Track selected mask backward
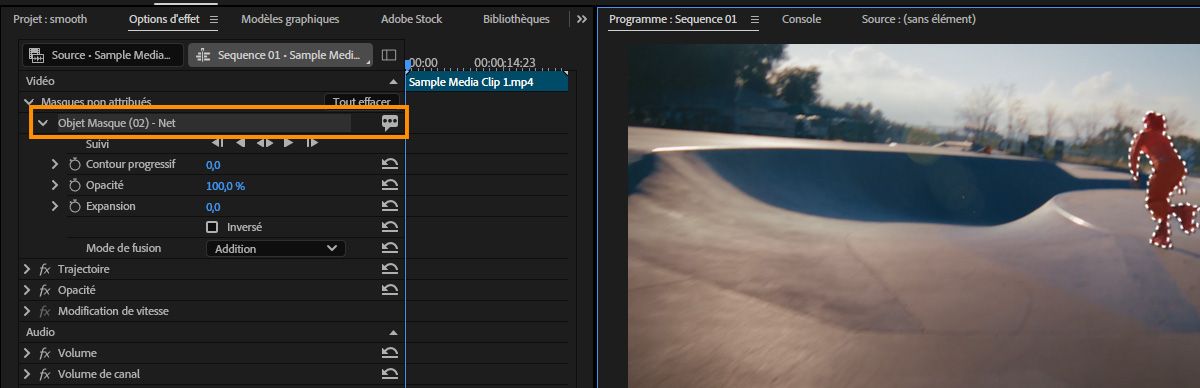 coord(240,143)
